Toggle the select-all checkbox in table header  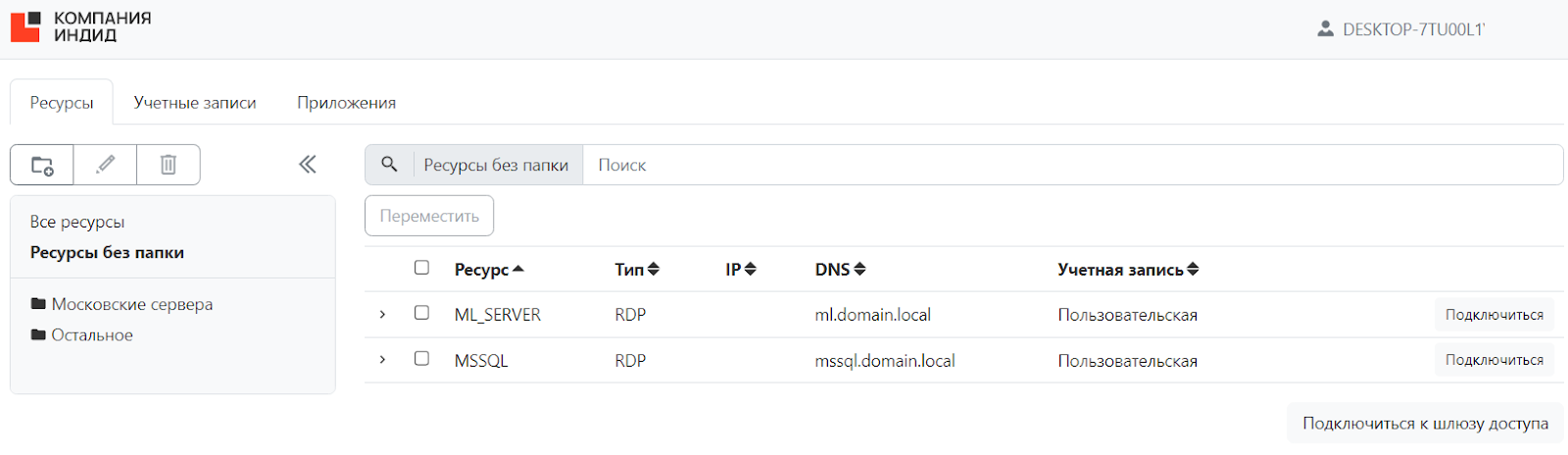[421, 268]
